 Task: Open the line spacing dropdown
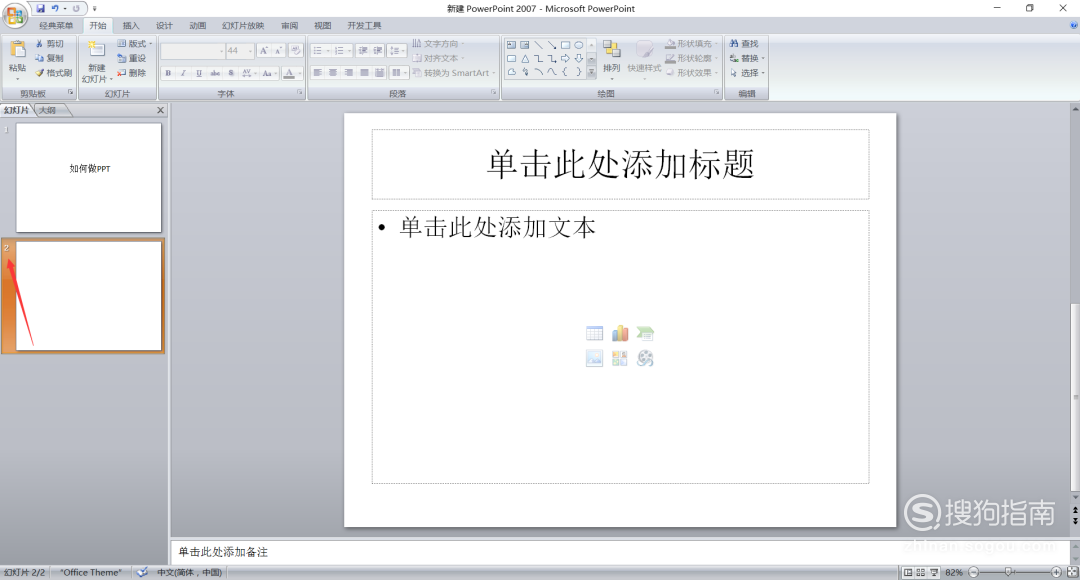coord(397,50)
